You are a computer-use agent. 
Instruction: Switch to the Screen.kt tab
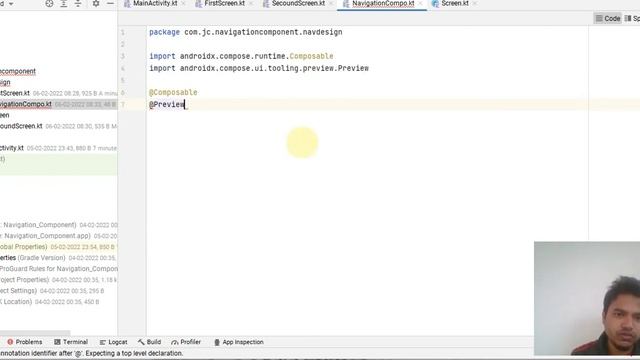[455, 3]
